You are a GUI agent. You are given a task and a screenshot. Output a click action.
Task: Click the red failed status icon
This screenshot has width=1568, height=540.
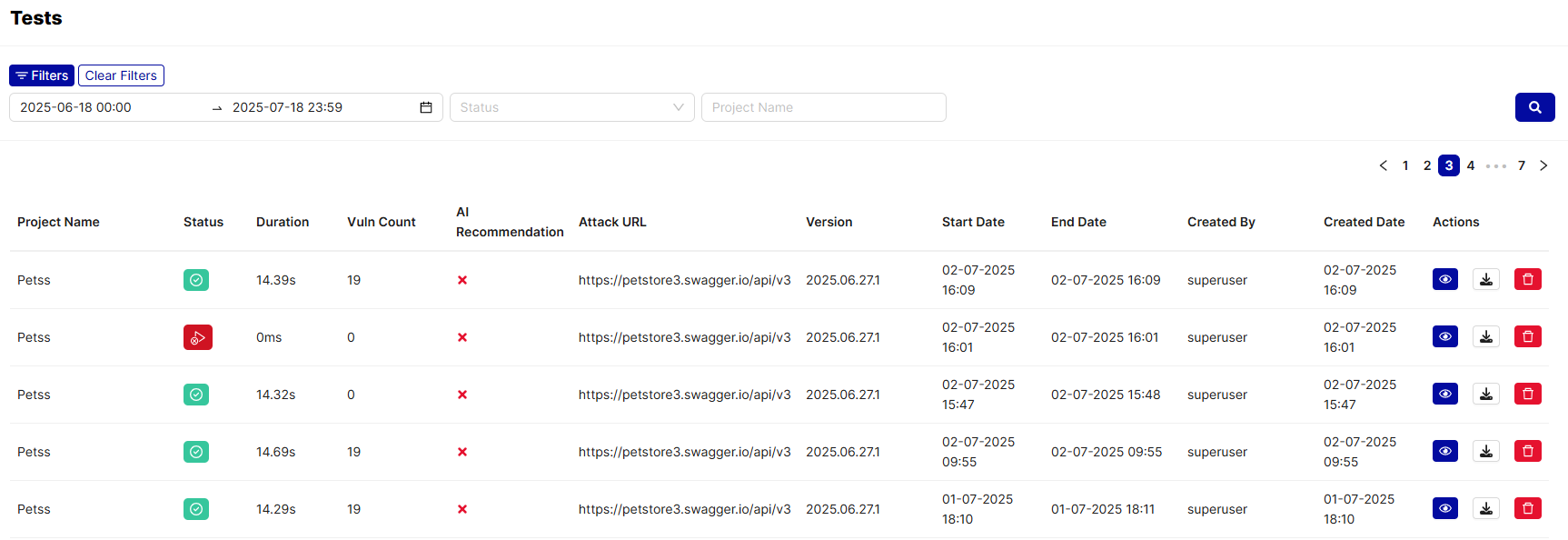point(197,337)
